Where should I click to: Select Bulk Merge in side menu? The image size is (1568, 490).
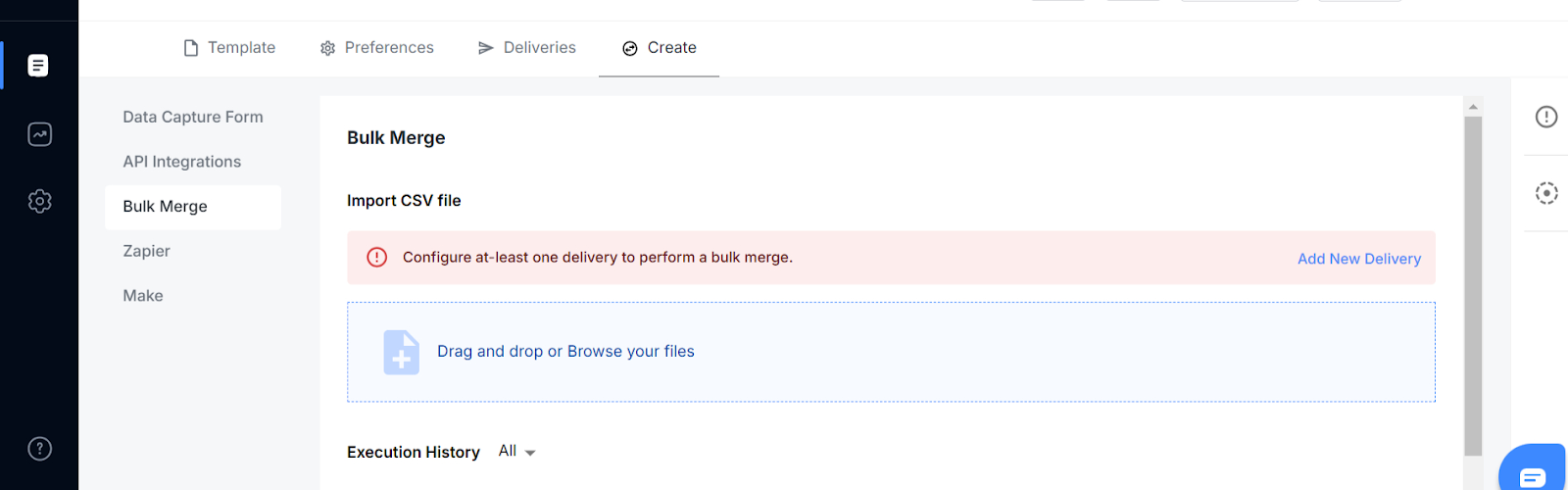pyautogui.click(x=193, y=207)
